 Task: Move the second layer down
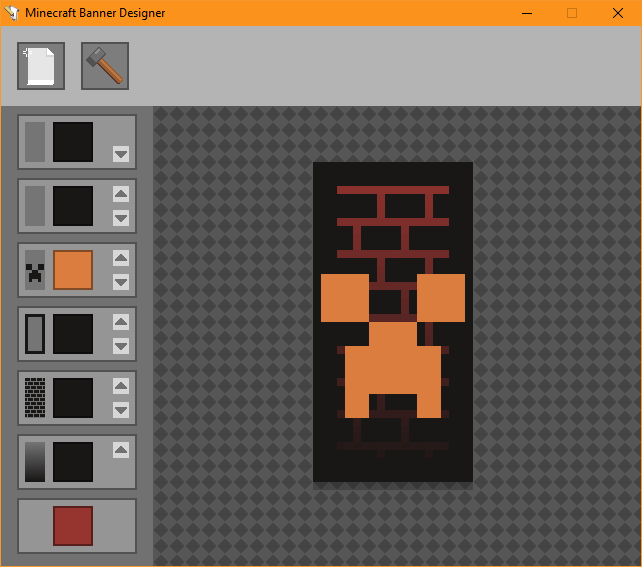tap(121, 218)
